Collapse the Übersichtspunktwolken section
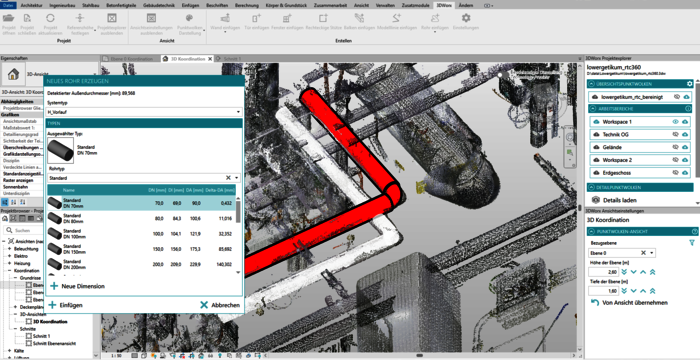Screen dimensions: 700x360 (x=592, y=84)
